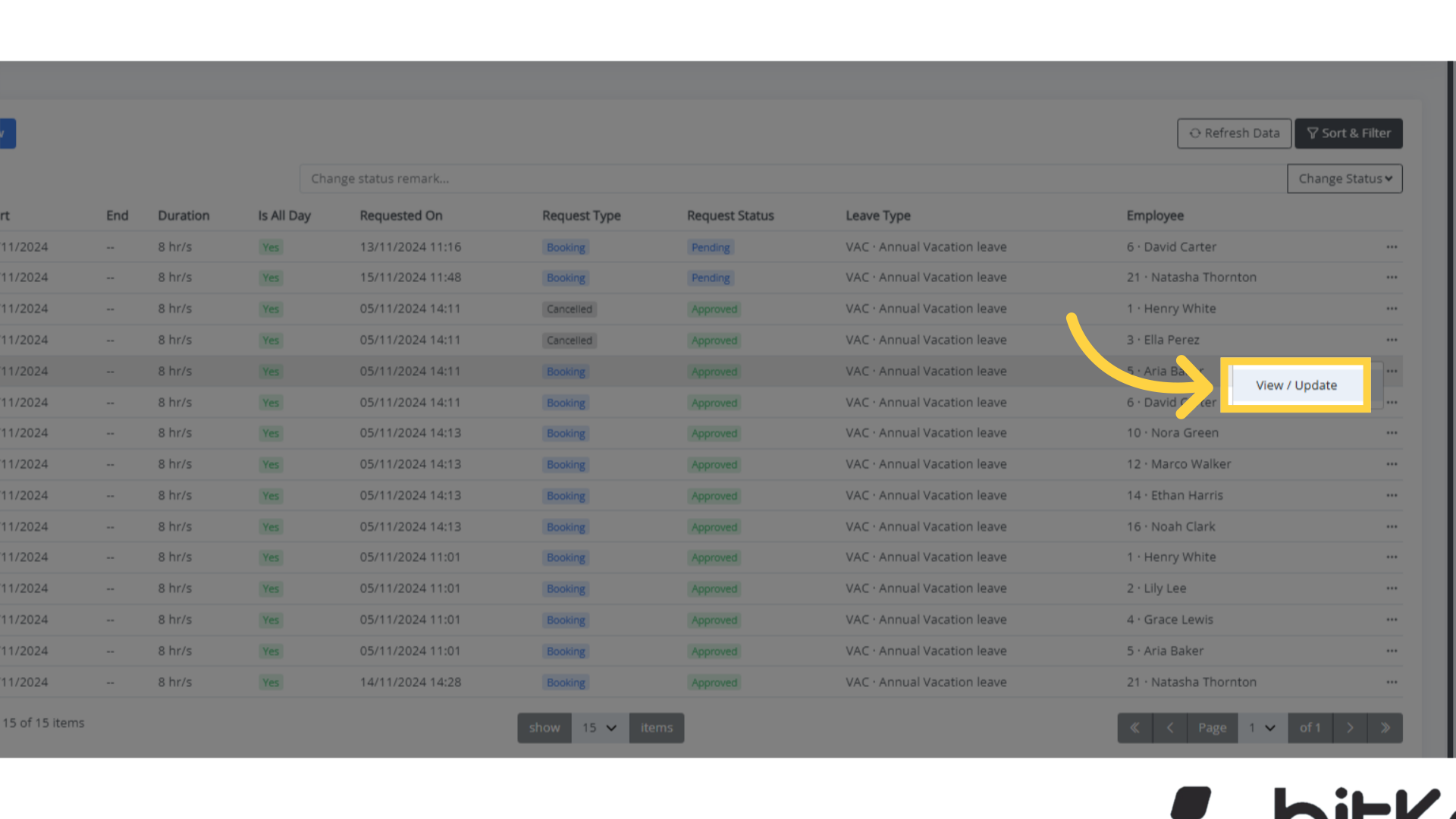Click the actions icon for Lily Lee
The image size is (1456, 819).
[1392, 588]
